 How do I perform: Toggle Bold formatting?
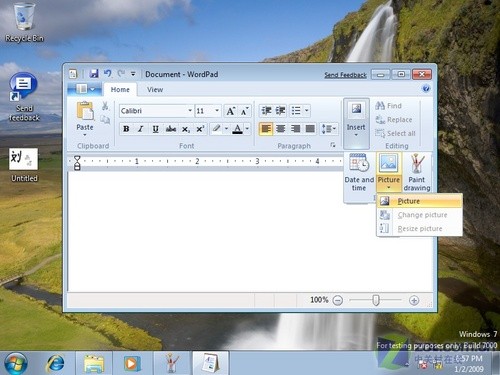click(126, 129)
